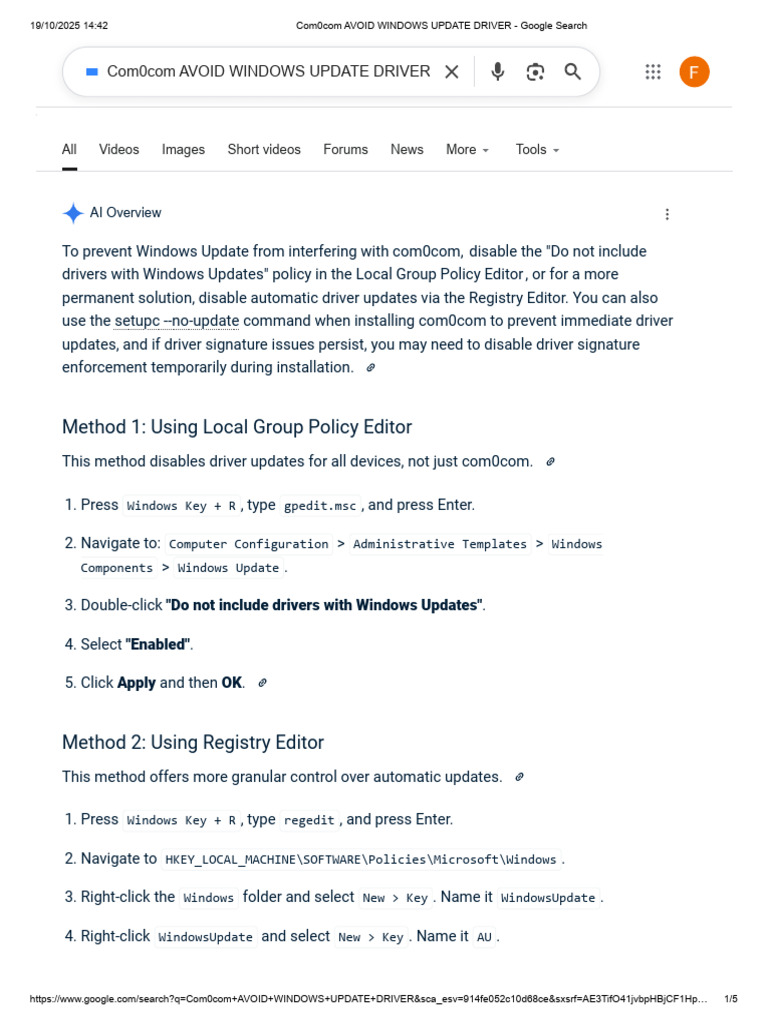Click the 'Computer Configuration' code text
The width and height of the screenshot is (768, 1024).
(x=249, y=544)
